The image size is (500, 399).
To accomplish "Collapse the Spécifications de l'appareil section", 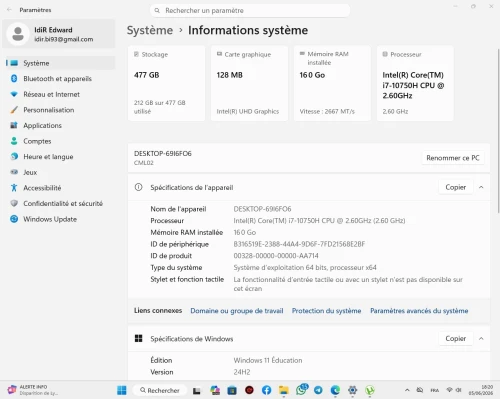I will [x=481, y=187].
